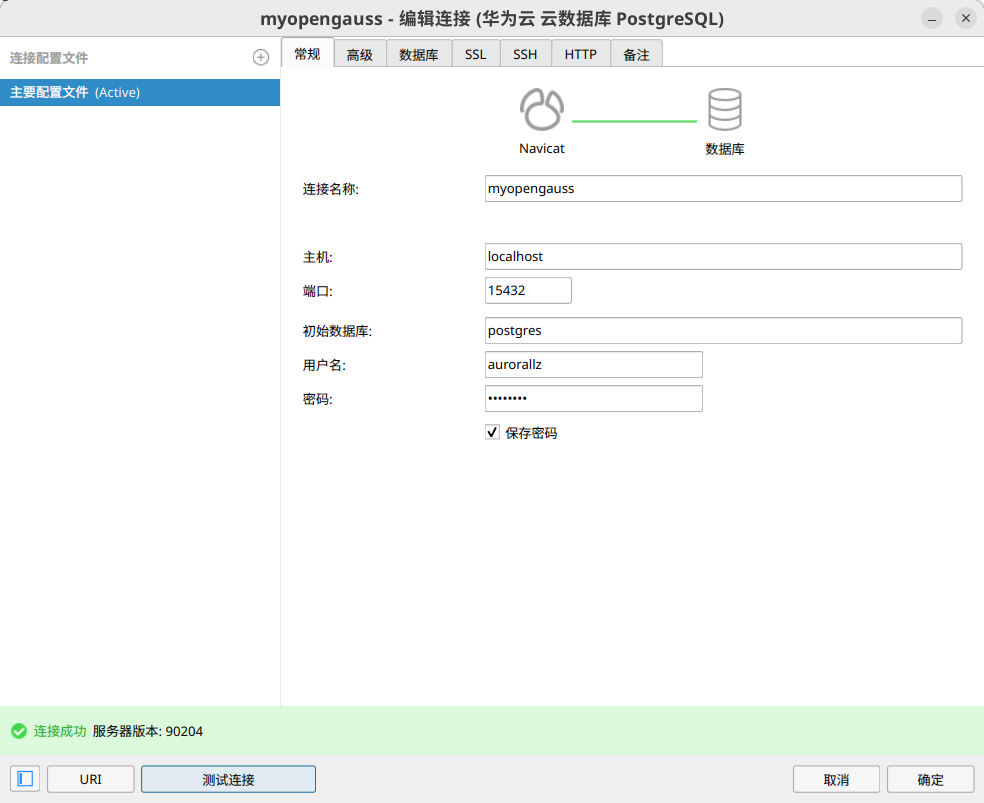Viewport: 984px width, 803px height.
Task: Open the 备注 tab
Action: point(637,54)
